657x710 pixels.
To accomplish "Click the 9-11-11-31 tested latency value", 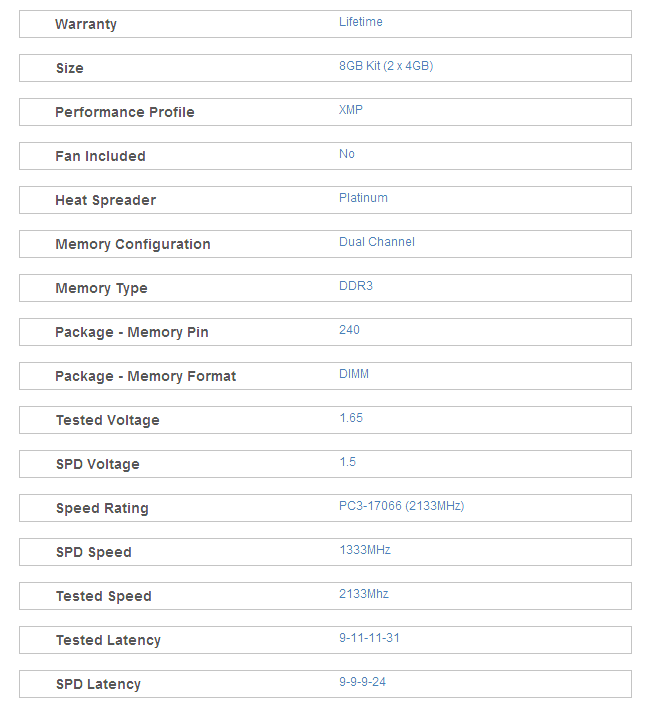I will (x=369, y=638).
